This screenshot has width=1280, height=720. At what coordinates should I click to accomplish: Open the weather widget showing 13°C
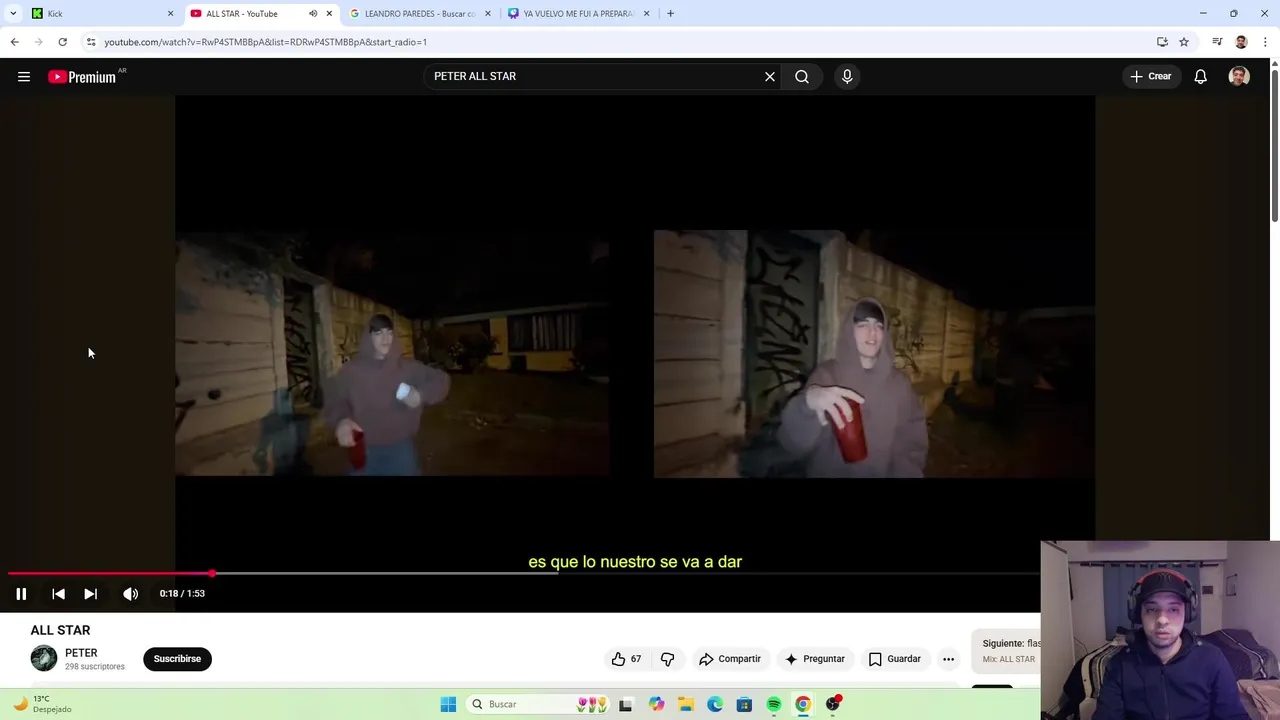click(42, 704)
